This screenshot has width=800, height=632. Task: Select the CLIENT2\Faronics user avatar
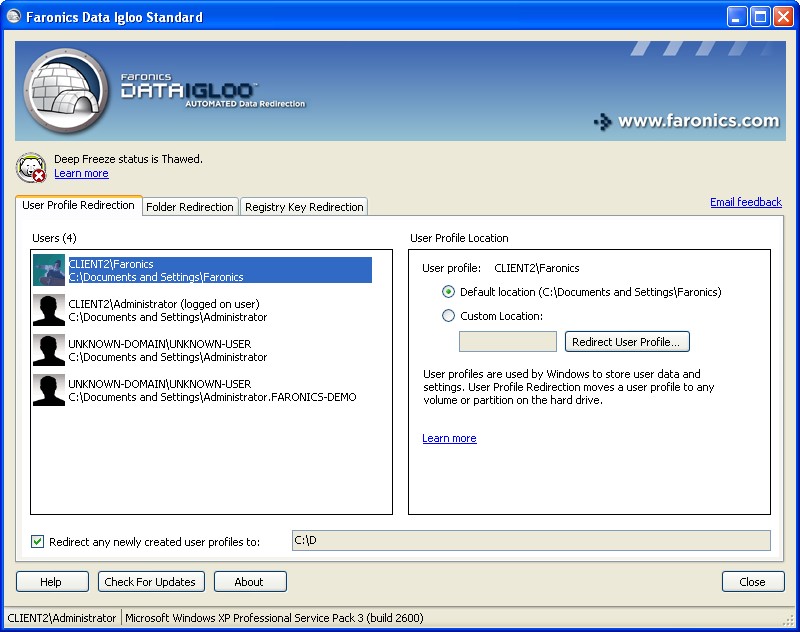tap(49, 270)
